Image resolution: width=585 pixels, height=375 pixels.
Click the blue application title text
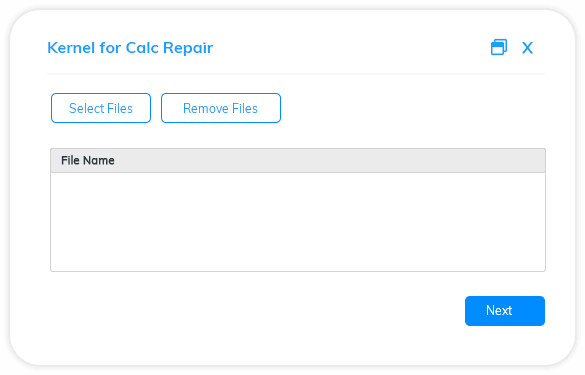[x=130, y=48]
